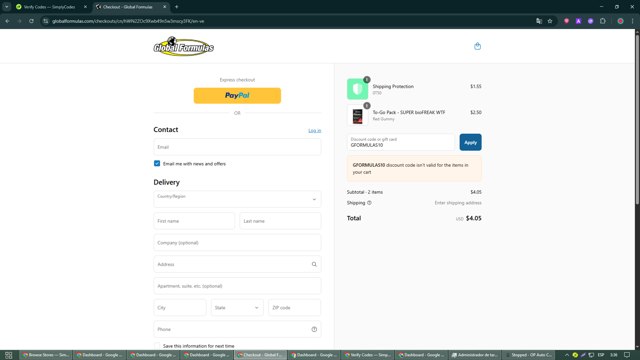Screen dimensions: 640x360
Task: Click the Address field
Action: pos(237,264)
